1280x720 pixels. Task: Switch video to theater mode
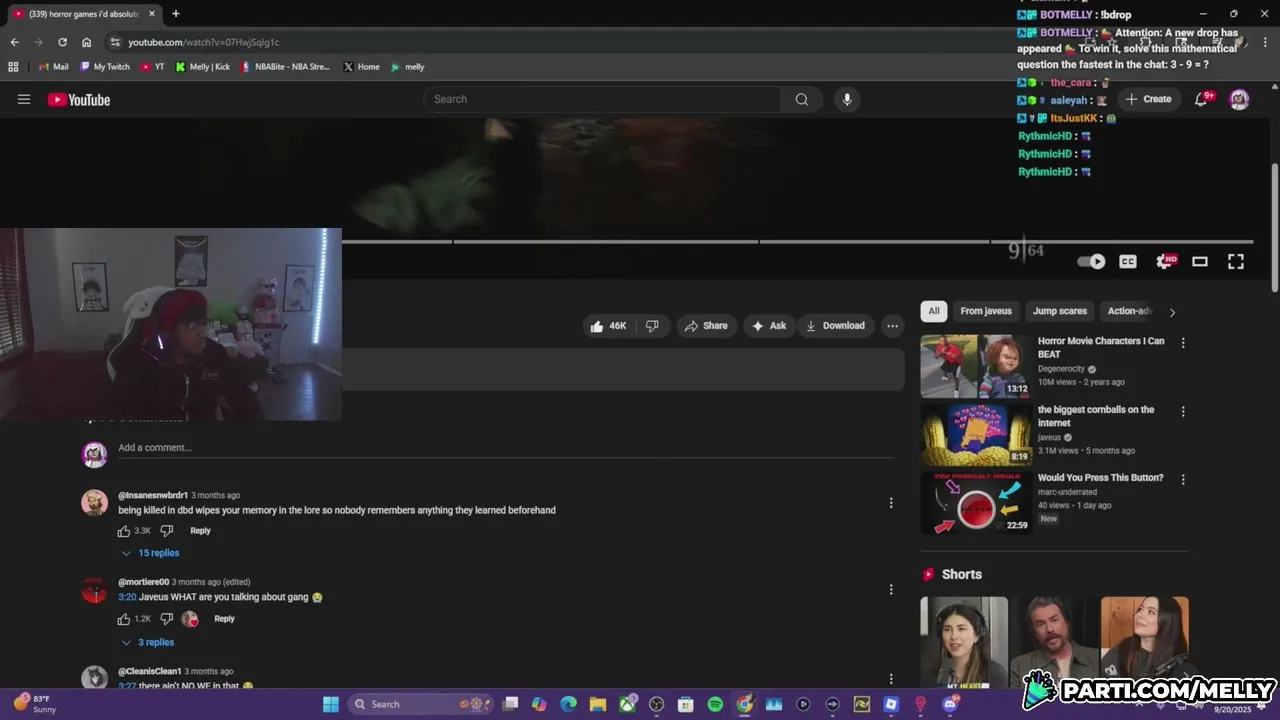tap(1200, 261)
